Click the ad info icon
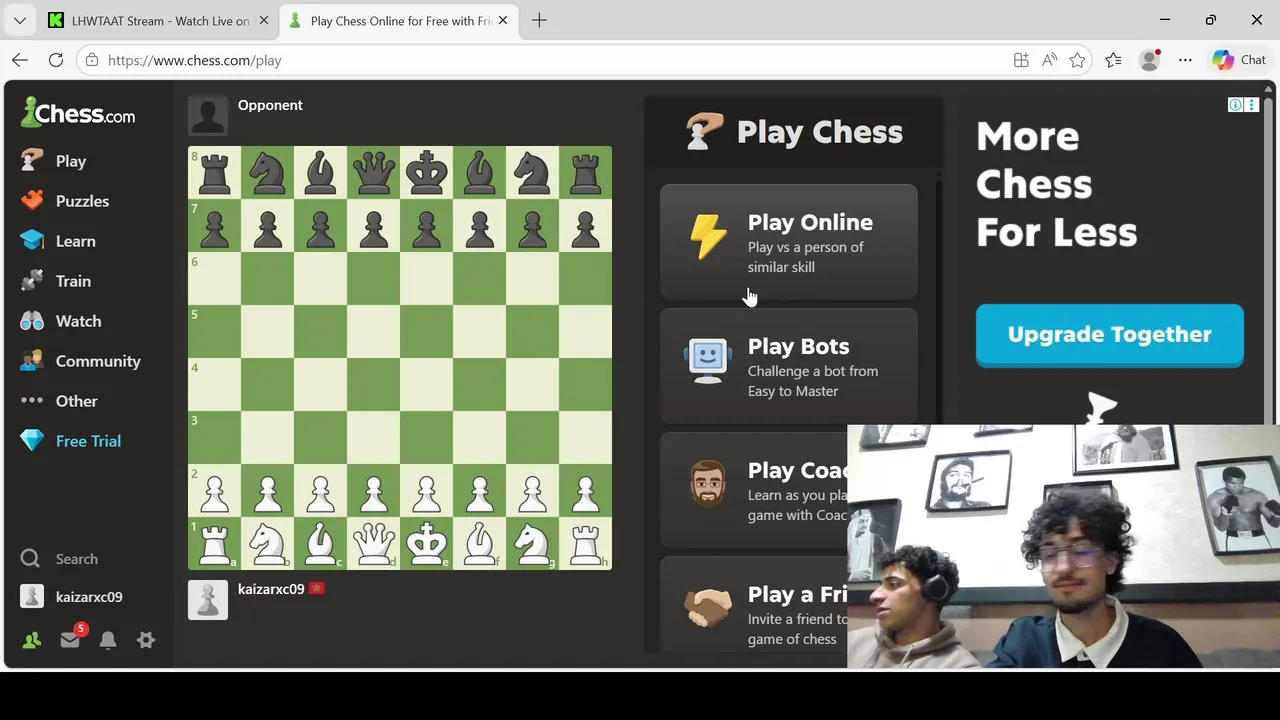The image size is (1280, 720). [1236, 105]
